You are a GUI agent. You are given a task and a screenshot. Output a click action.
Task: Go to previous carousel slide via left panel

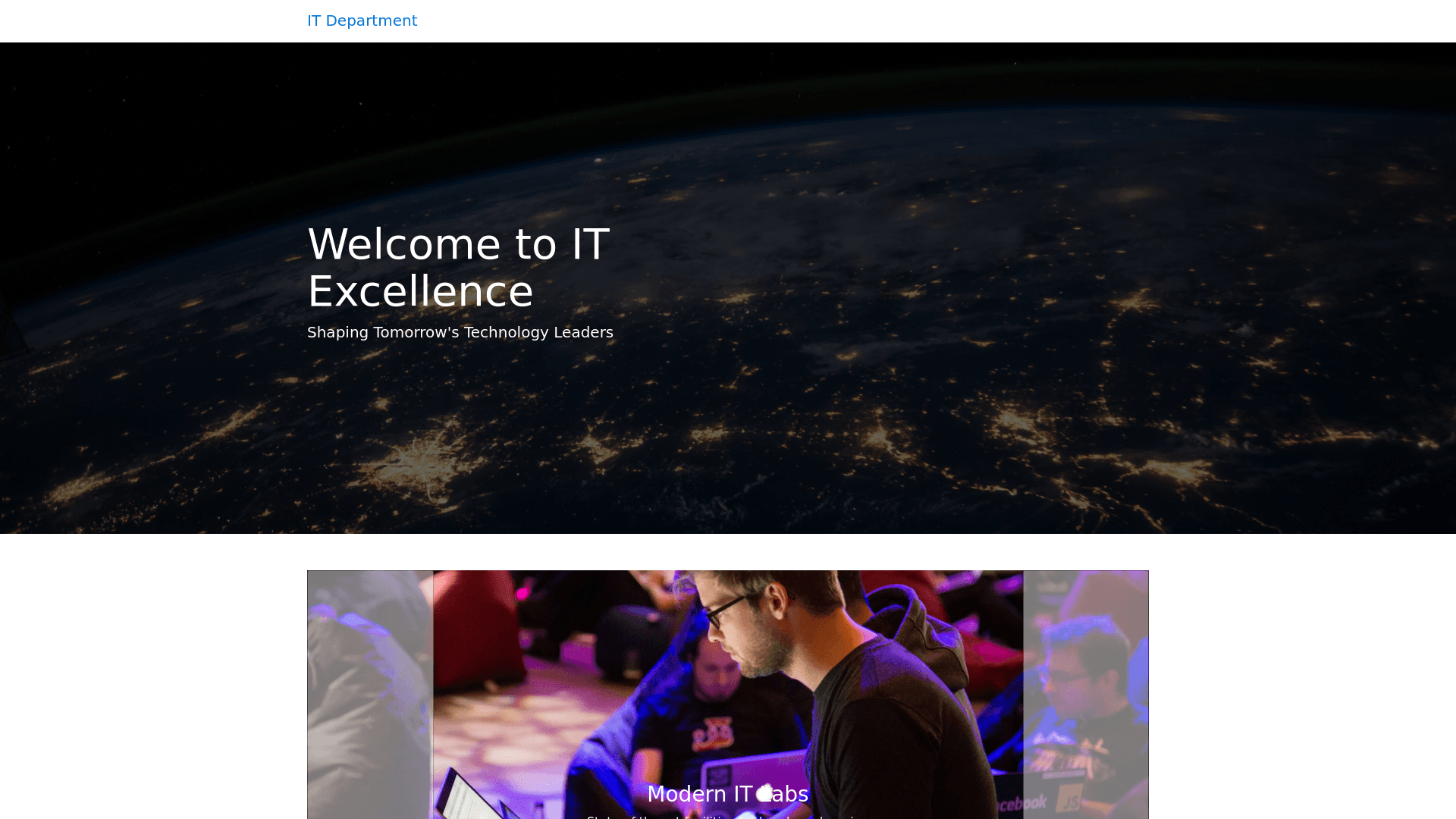[x=370, y=694]
